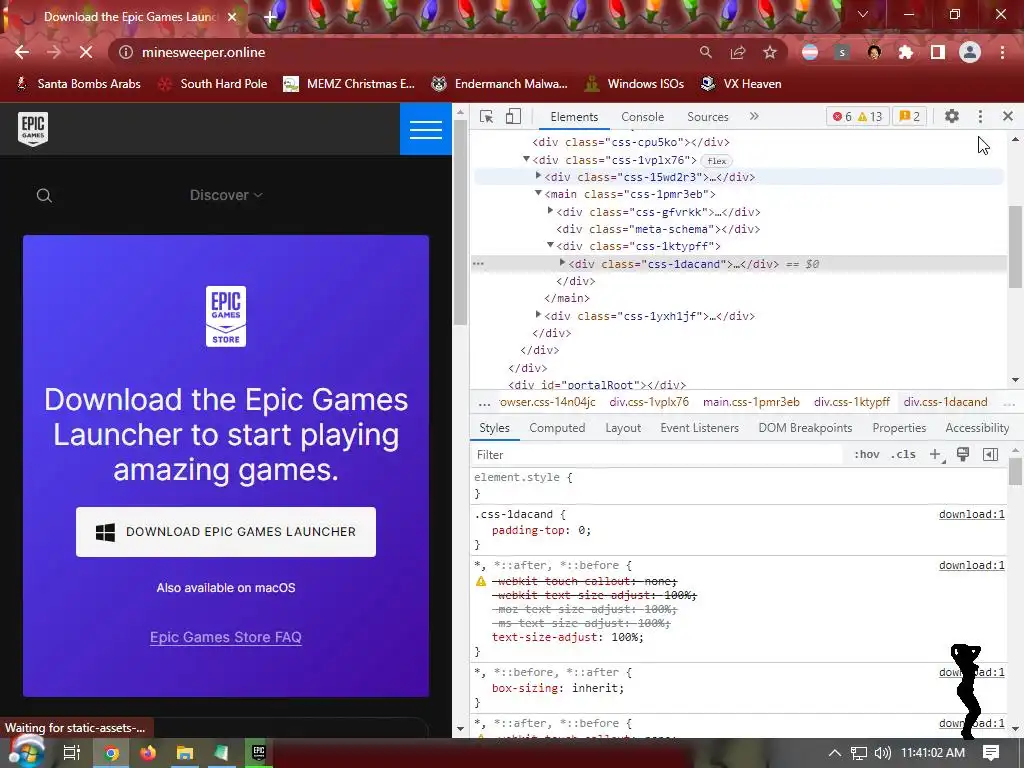Click Download Epic Games Launcher button
The width and height of the screenshot is (1024, 768).
226,532
